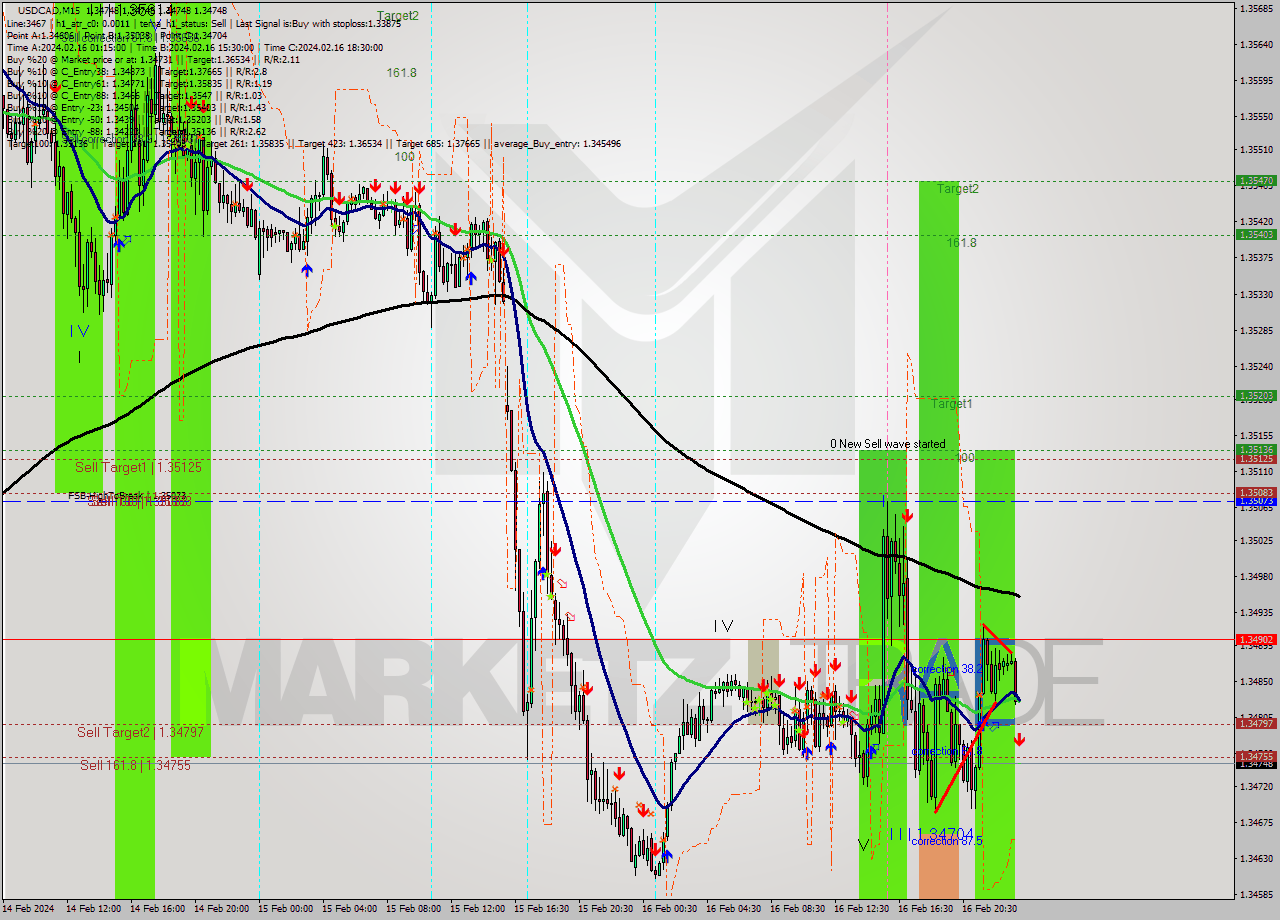Click the red sell arrow below the last candle
Viewport: 1280px width, 920px height.
click(x=1019, y=740)
